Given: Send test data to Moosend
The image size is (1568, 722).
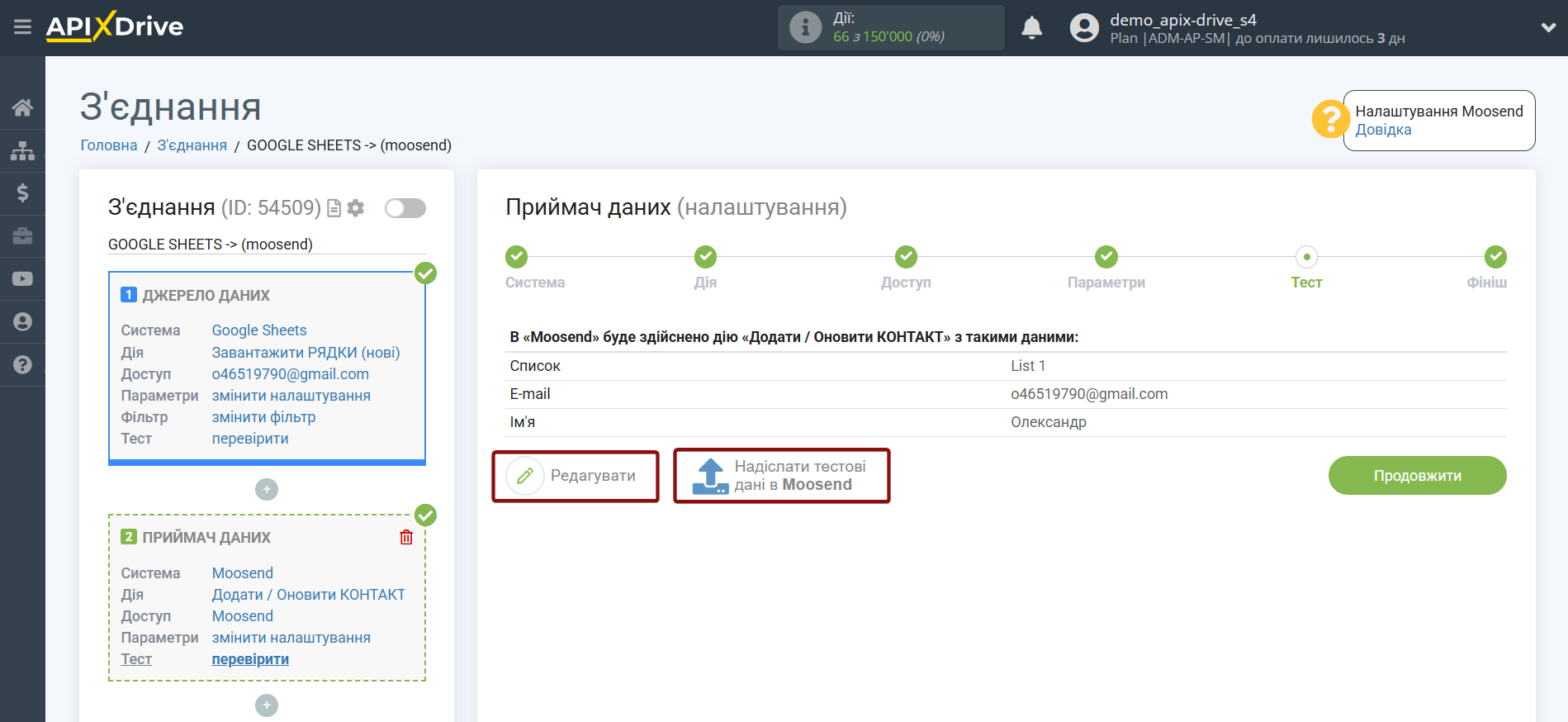Looking at the screenshot, I should click(x=781, y=476).
